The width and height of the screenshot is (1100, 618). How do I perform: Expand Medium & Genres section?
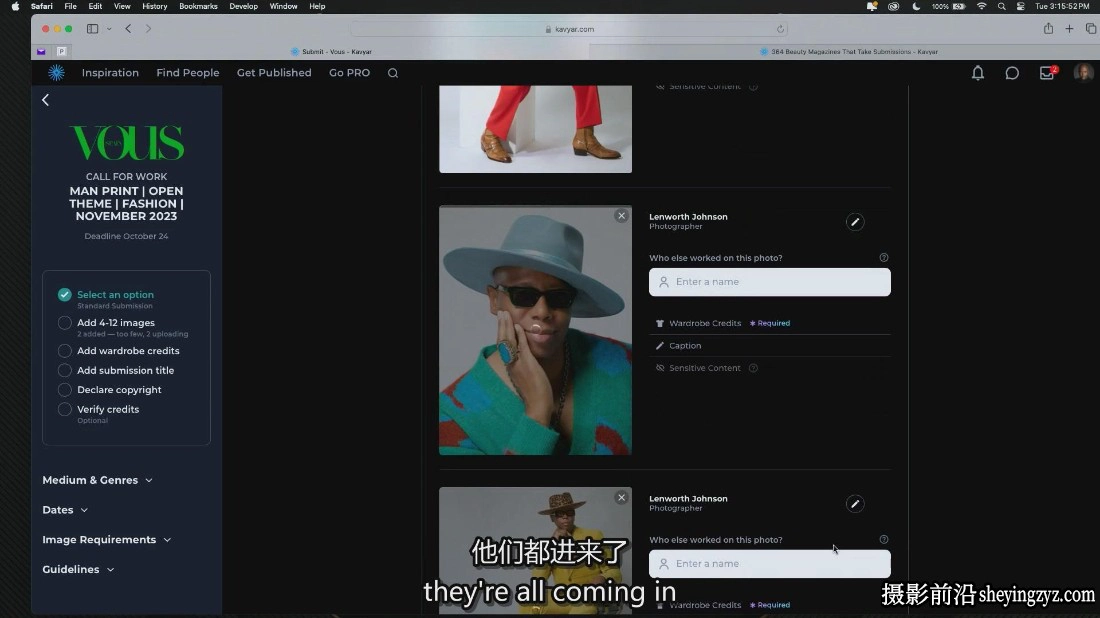click(x=98, y=481)
